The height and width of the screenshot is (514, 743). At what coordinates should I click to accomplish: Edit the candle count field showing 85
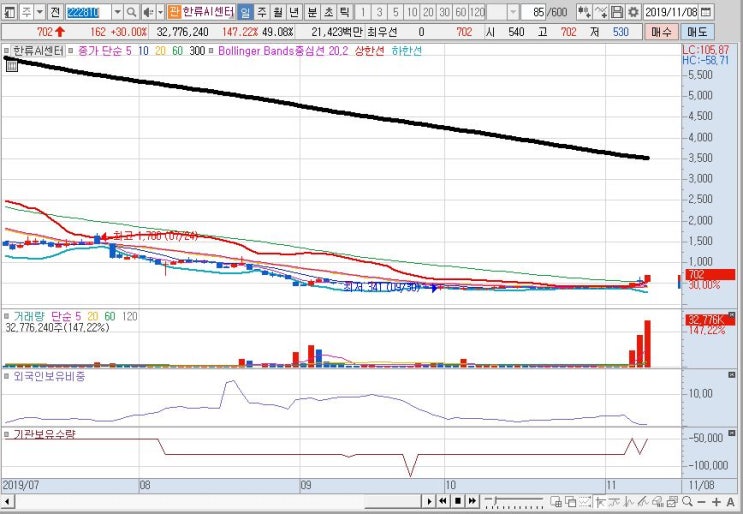click(534, 12)
